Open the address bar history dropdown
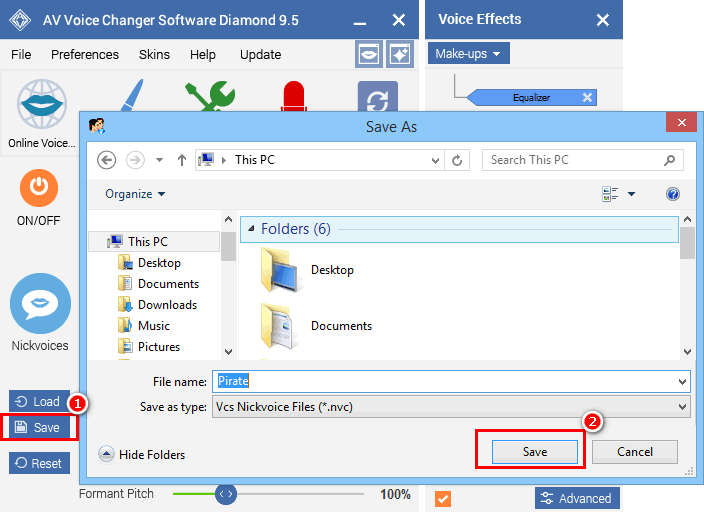704x512 pixels. pyautogui.click(x=435, y=160)
